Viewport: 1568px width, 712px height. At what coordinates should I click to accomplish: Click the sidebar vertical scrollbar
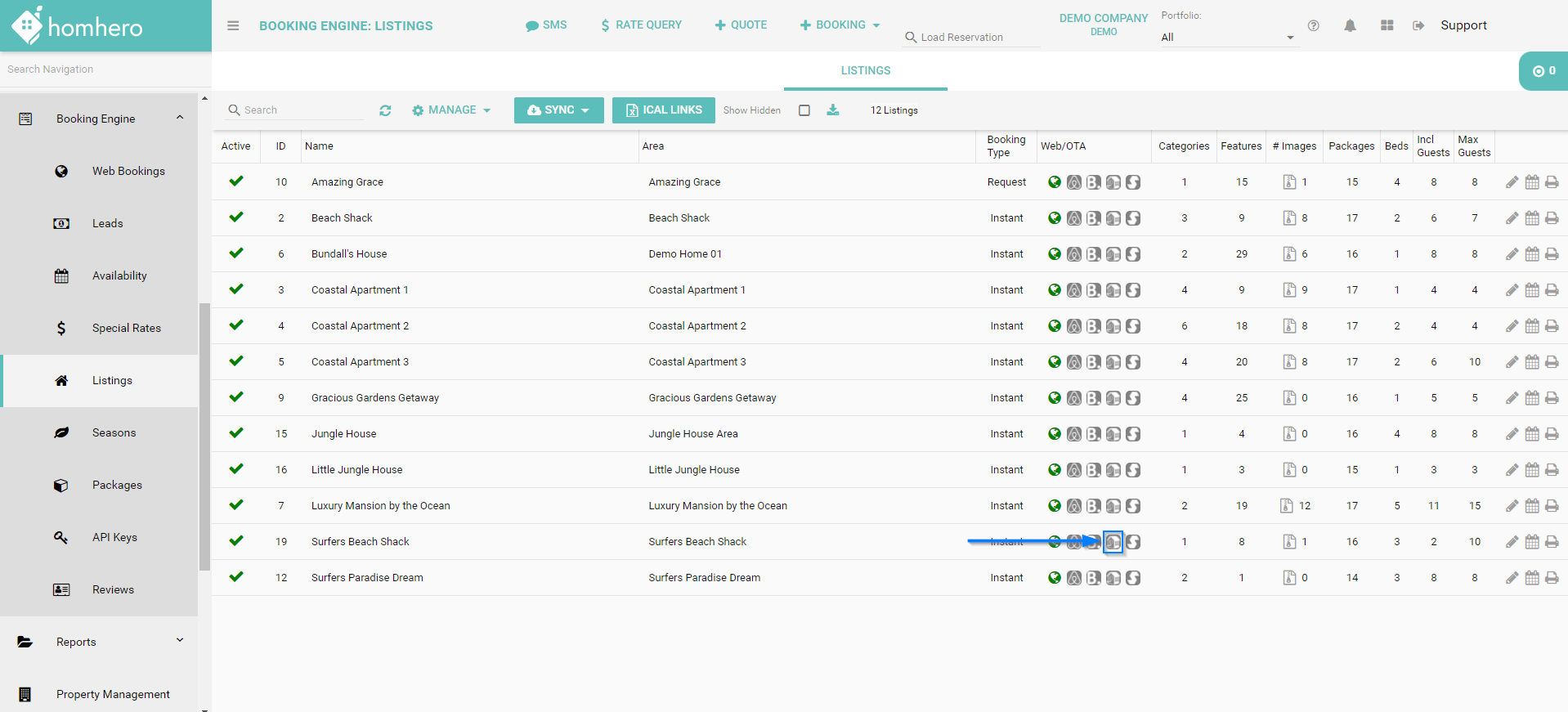click(x=204, y=437)
